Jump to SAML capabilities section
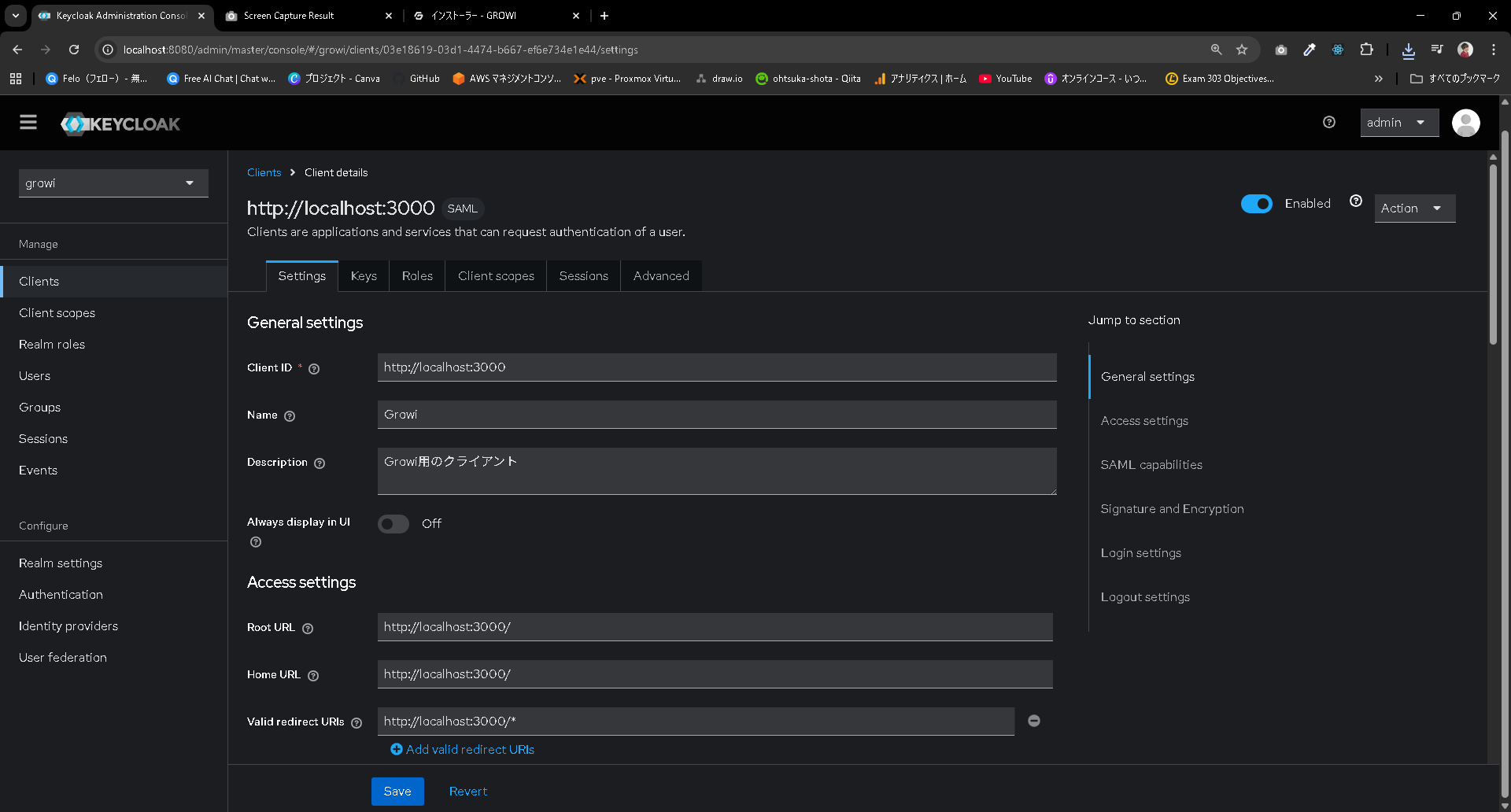 pos(1151,465)
